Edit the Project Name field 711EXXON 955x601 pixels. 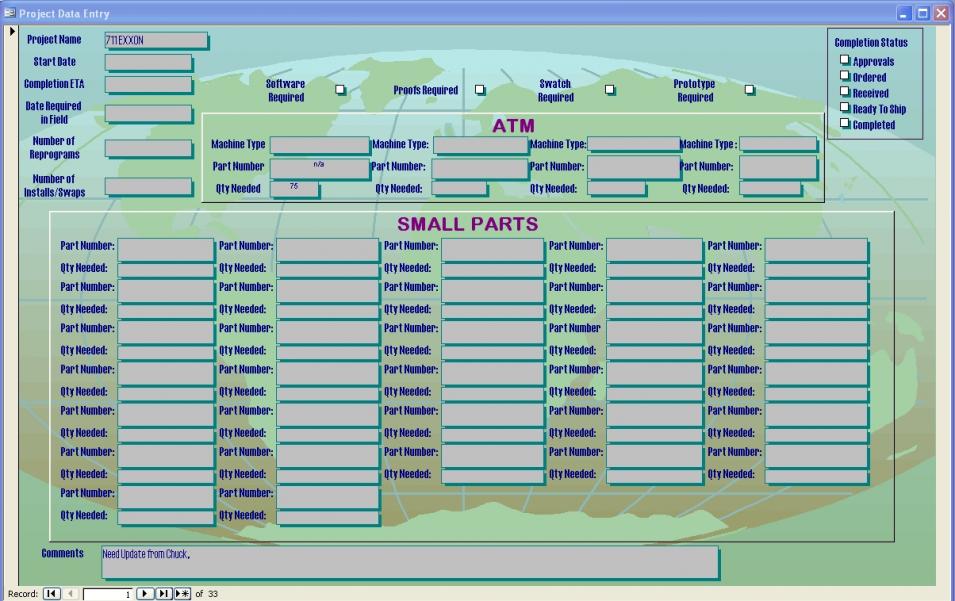click(x=155, y=40)
